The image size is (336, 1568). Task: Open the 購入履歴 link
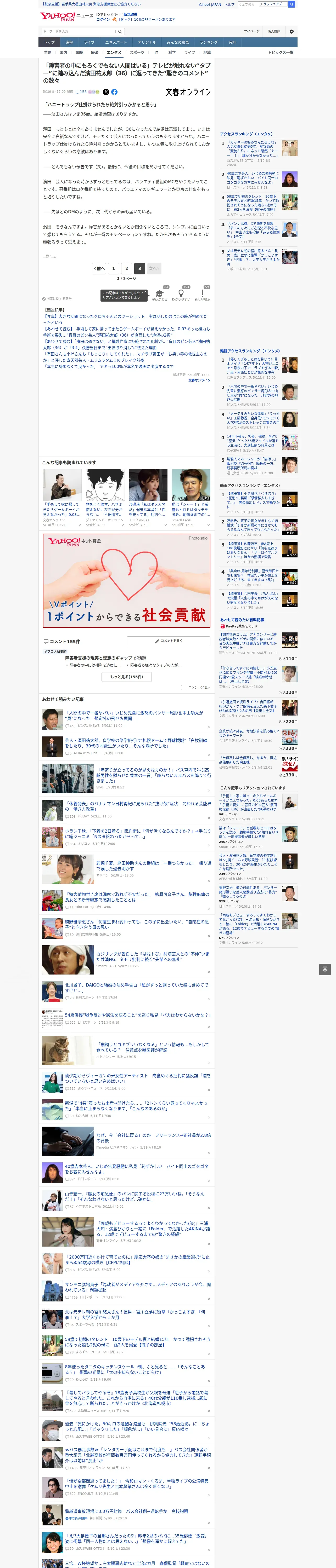[274, 32]
